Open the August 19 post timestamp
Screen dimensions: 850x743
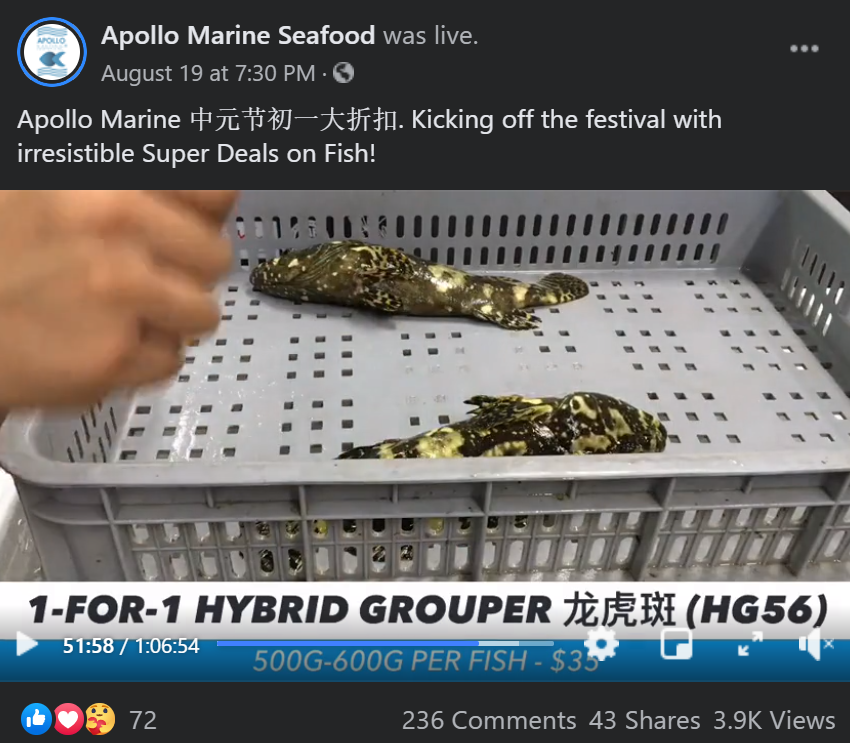[208, 73]
